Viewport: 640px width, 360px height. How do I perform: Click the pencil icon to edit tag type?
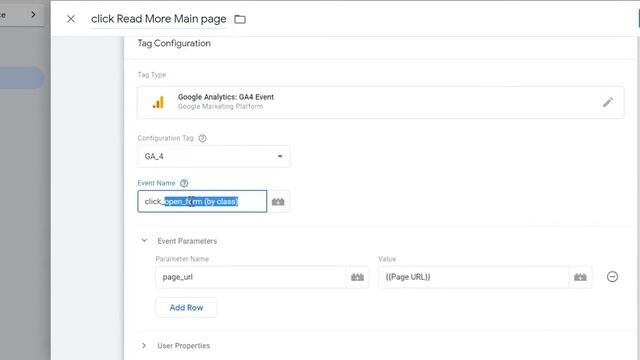pos(608,102)
